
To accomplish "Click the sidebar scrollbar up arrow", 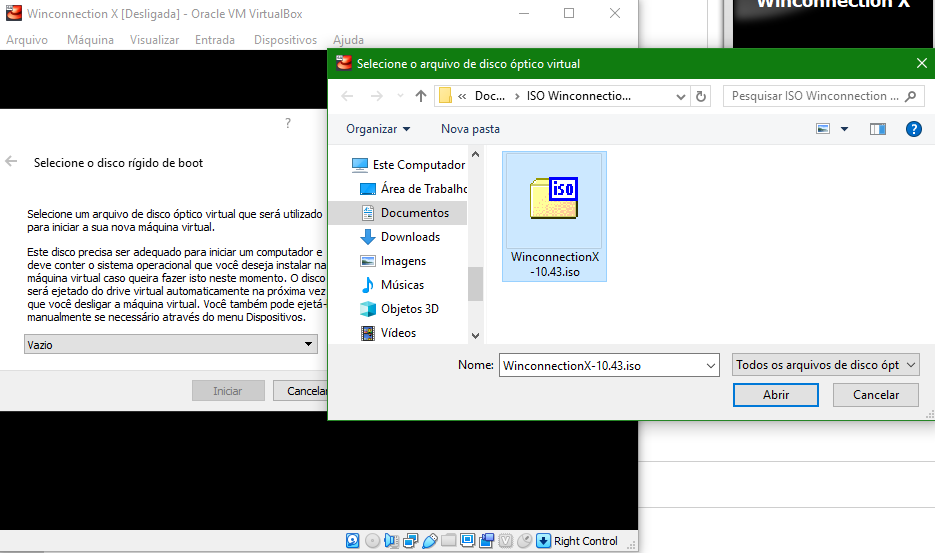I will [475, 155].
